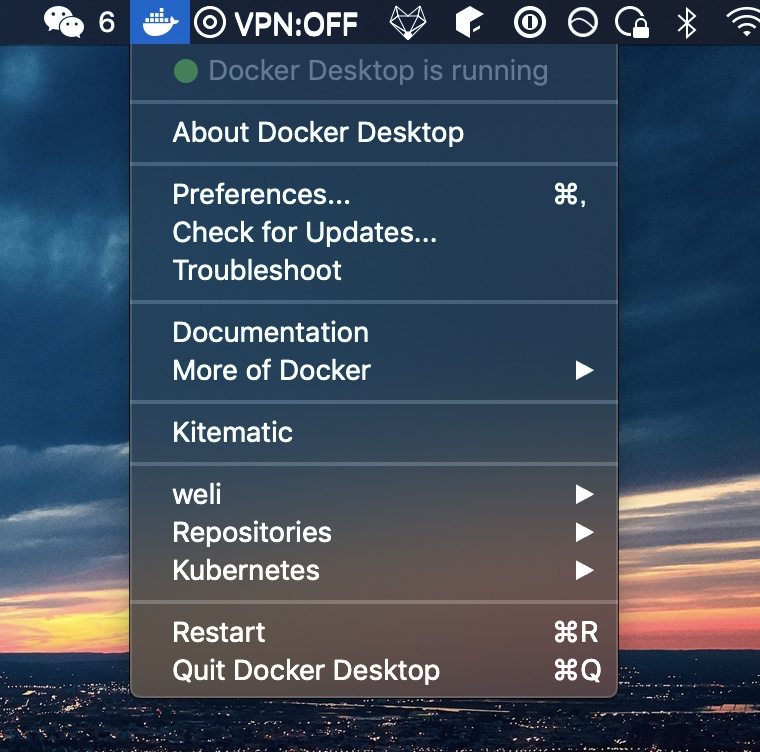Click the circle with padlock menu bar icon
Screen dimensions: 760x752
[632, 22]
